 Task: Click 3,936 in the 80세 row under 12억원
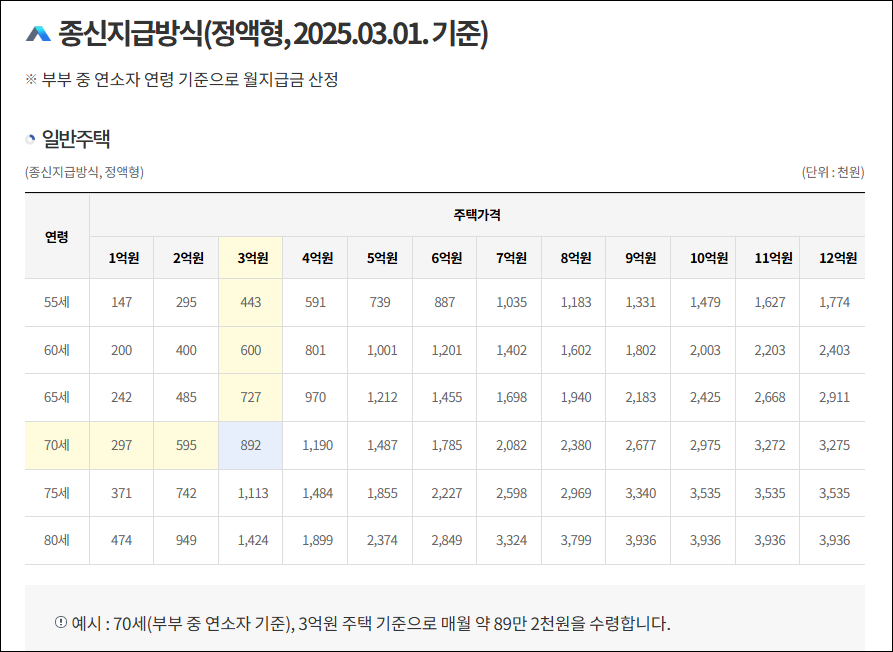[x=834, y=540]
